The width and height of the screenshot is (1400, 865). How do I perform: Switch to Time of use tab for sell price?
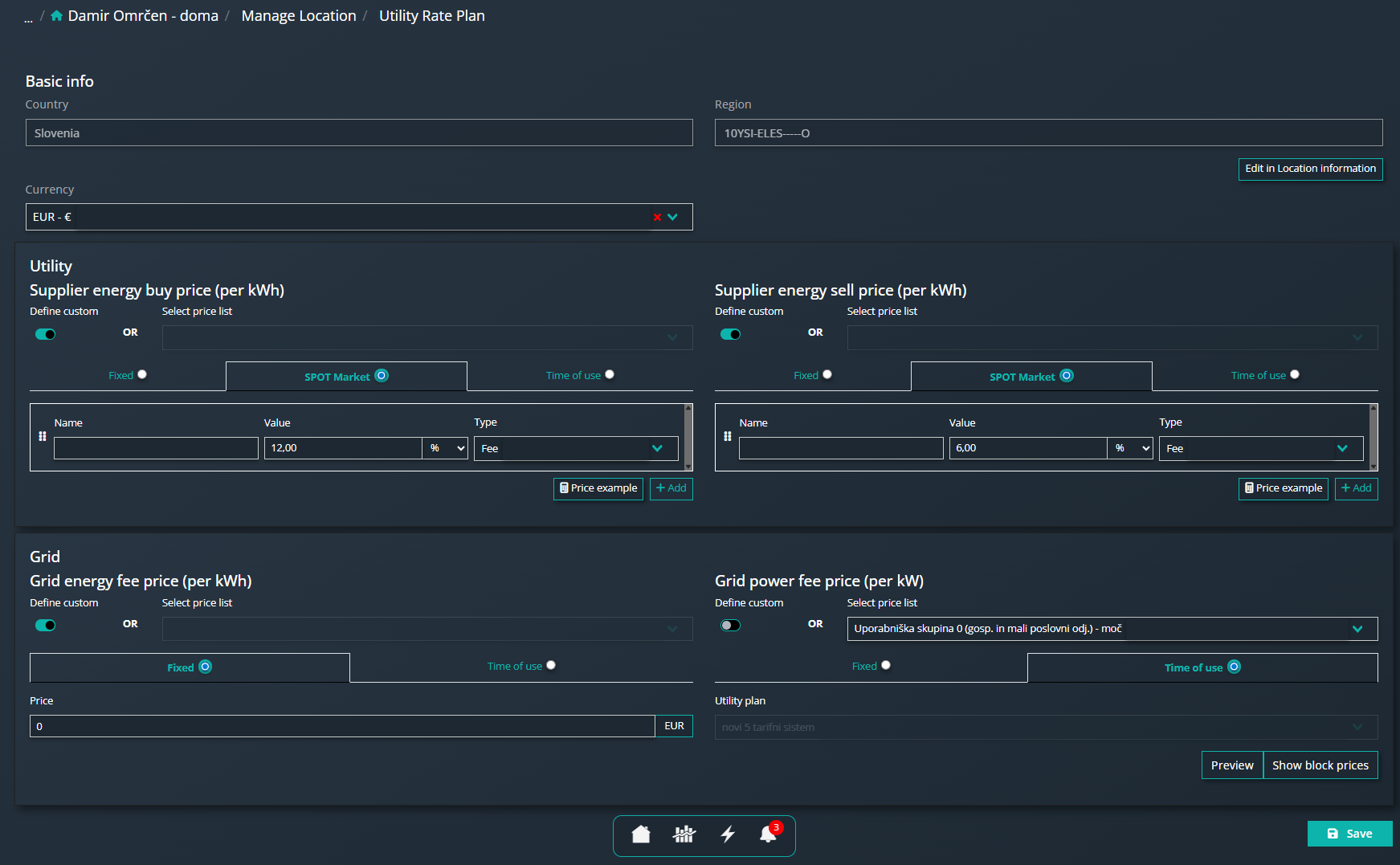[1265, 375]
